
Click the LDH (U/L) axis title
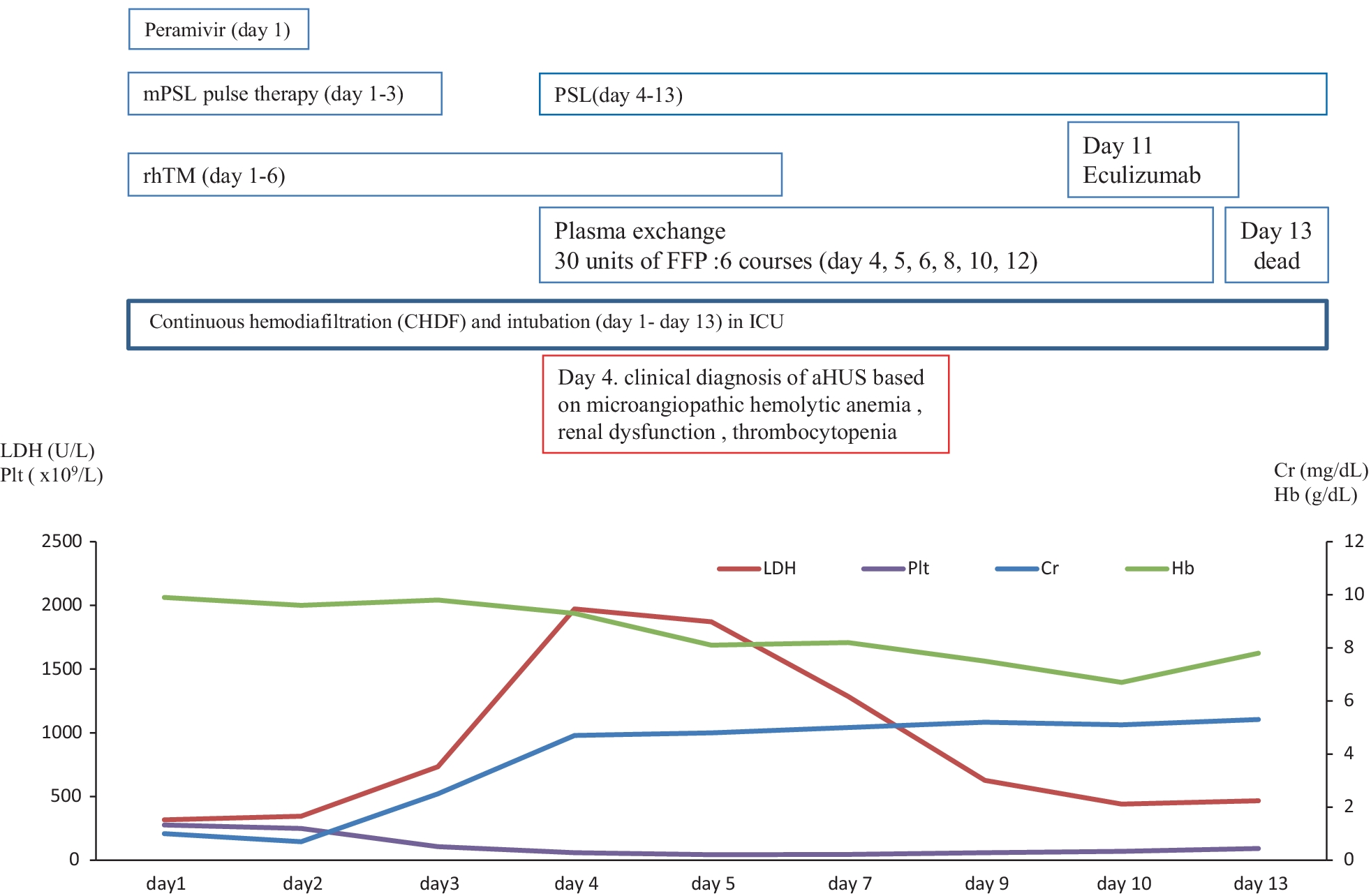[47, 451]
